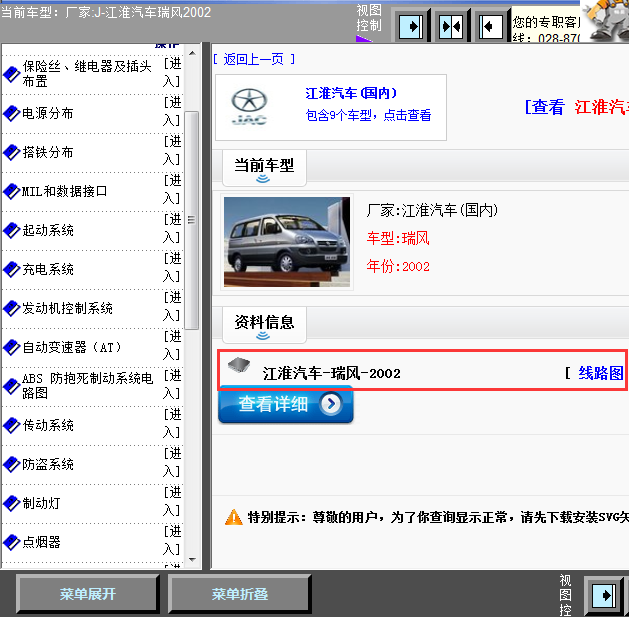This screenshot has width=629, height=617.
Task: Click the book icon beside 充电系统
Action: pos(11,269)
